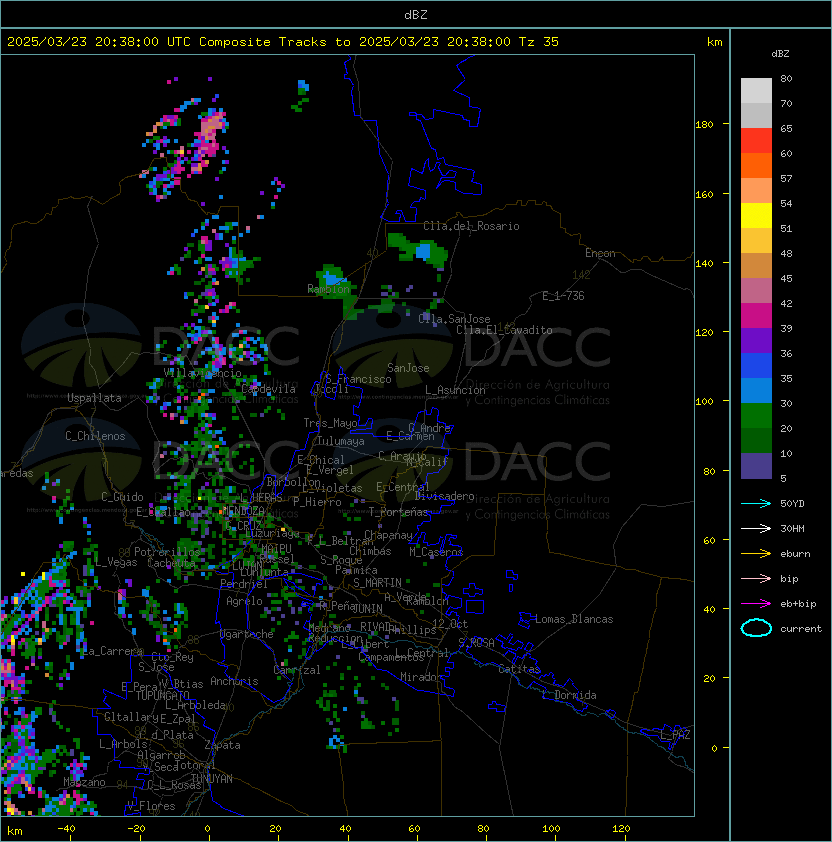Click the 'S_ROSA' map label
This screenshot has width=832, height=842.
(x=476, y=643)
